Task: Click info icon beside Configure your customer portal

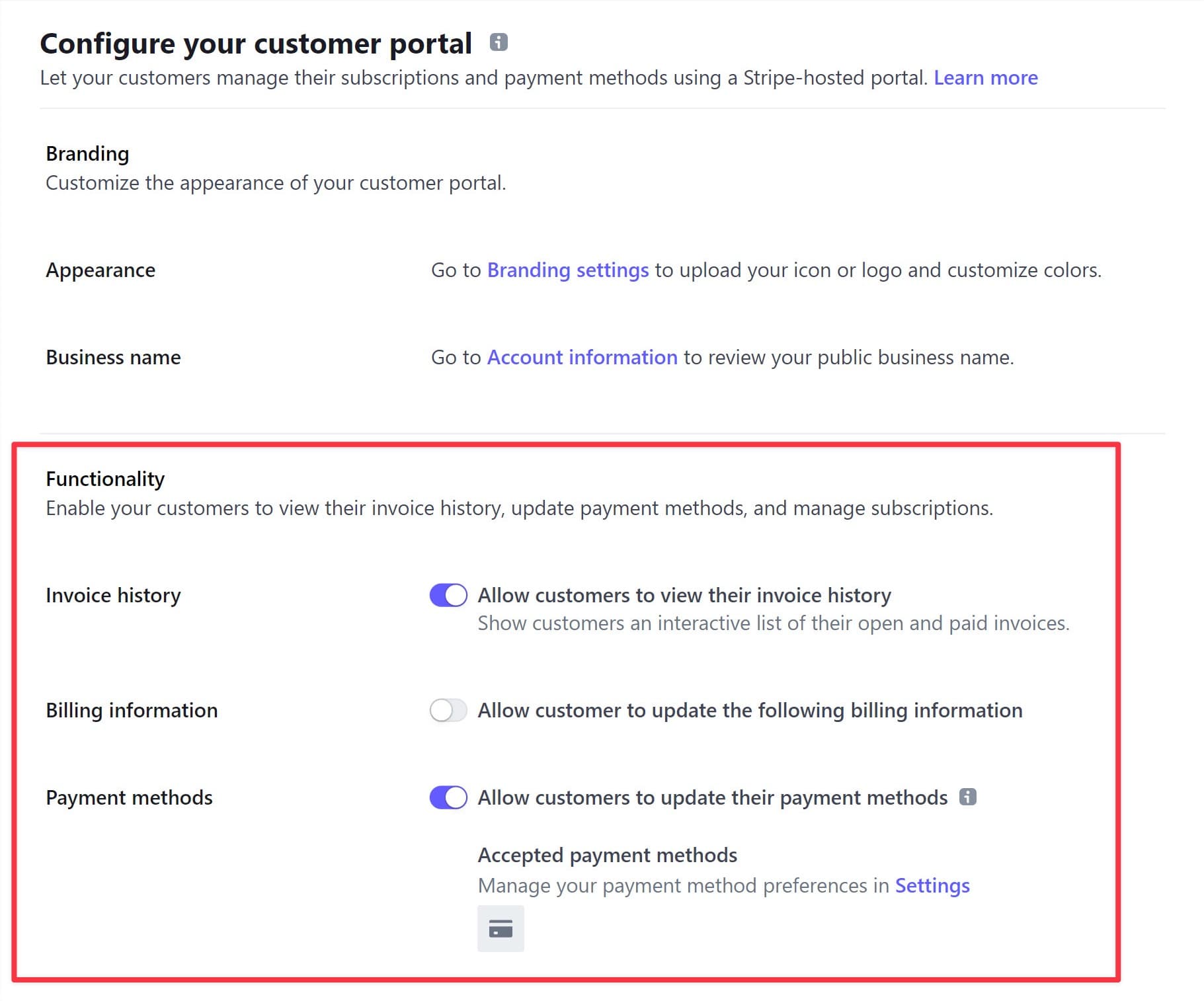Action: coord(499,42)
